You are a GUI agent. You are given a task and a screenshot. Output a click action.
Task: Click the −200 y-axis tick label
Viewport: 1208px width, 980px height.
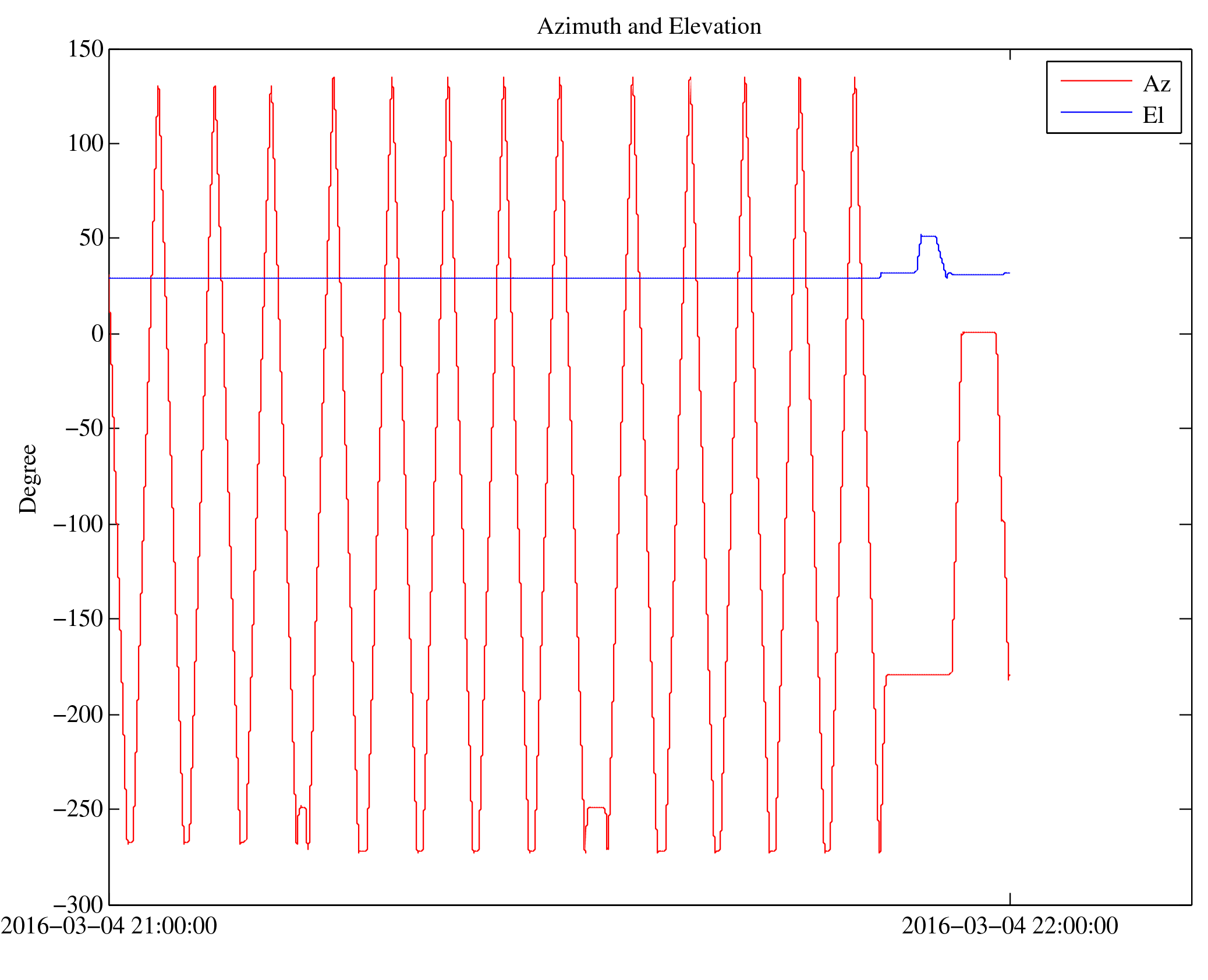click(78, 714)
